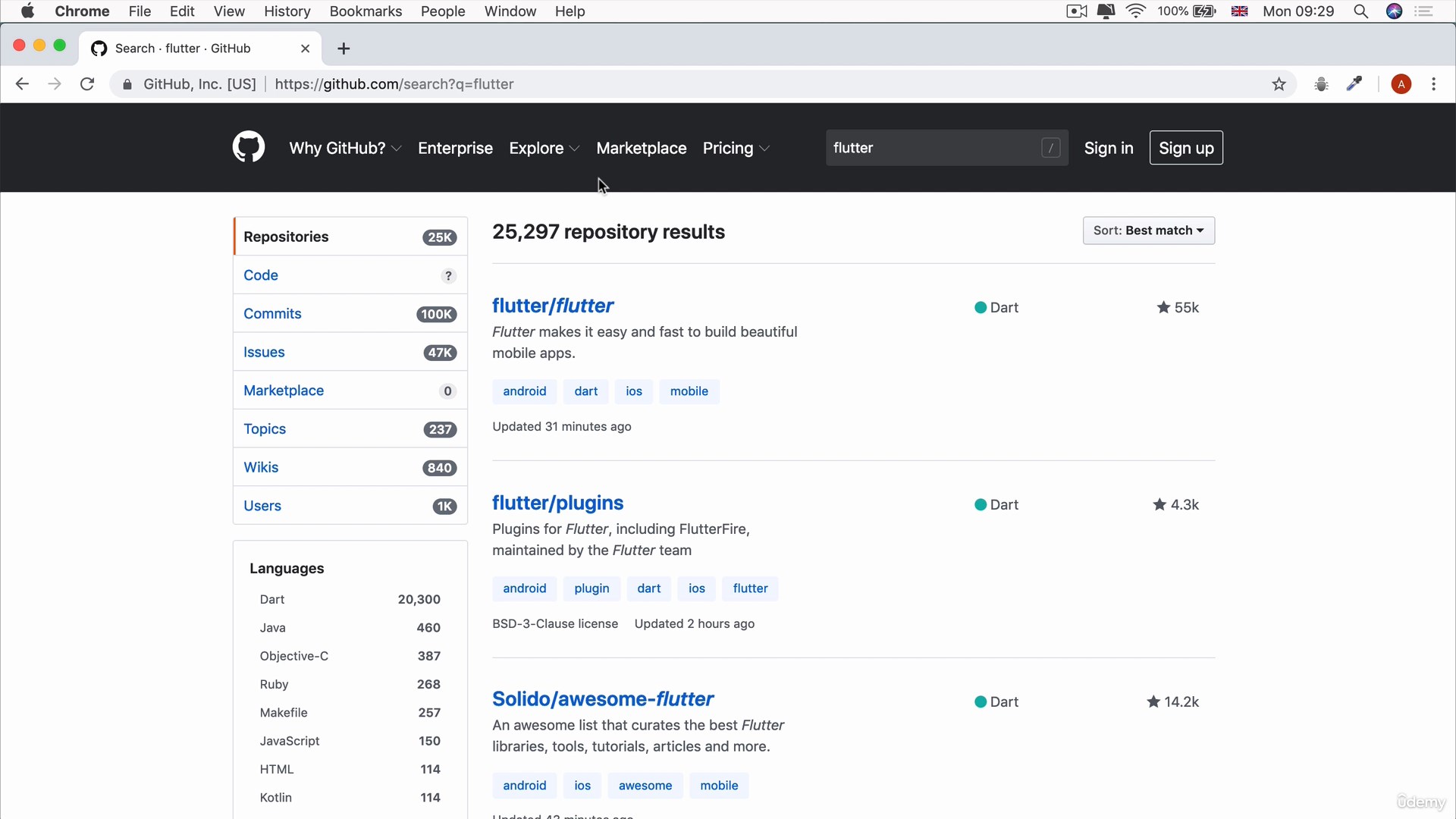
Task: Click the battery status icon
Action: pos(1204,11)
